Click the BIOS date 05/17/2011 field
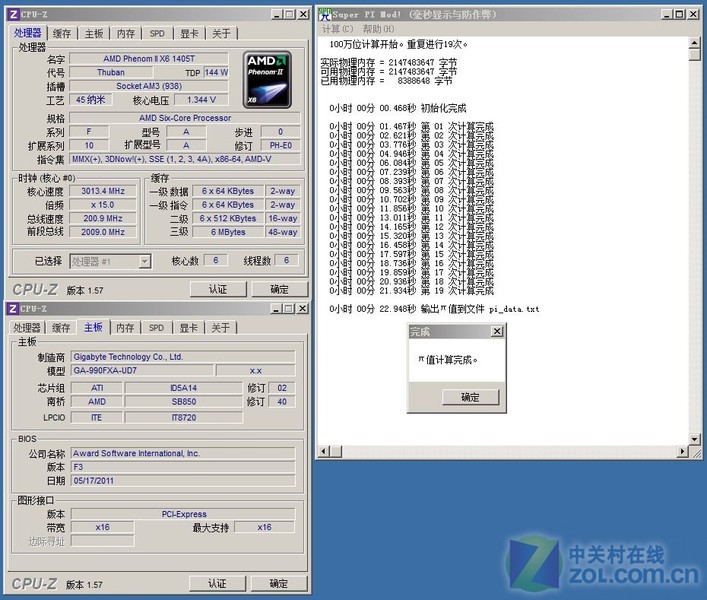 (183, 481)
